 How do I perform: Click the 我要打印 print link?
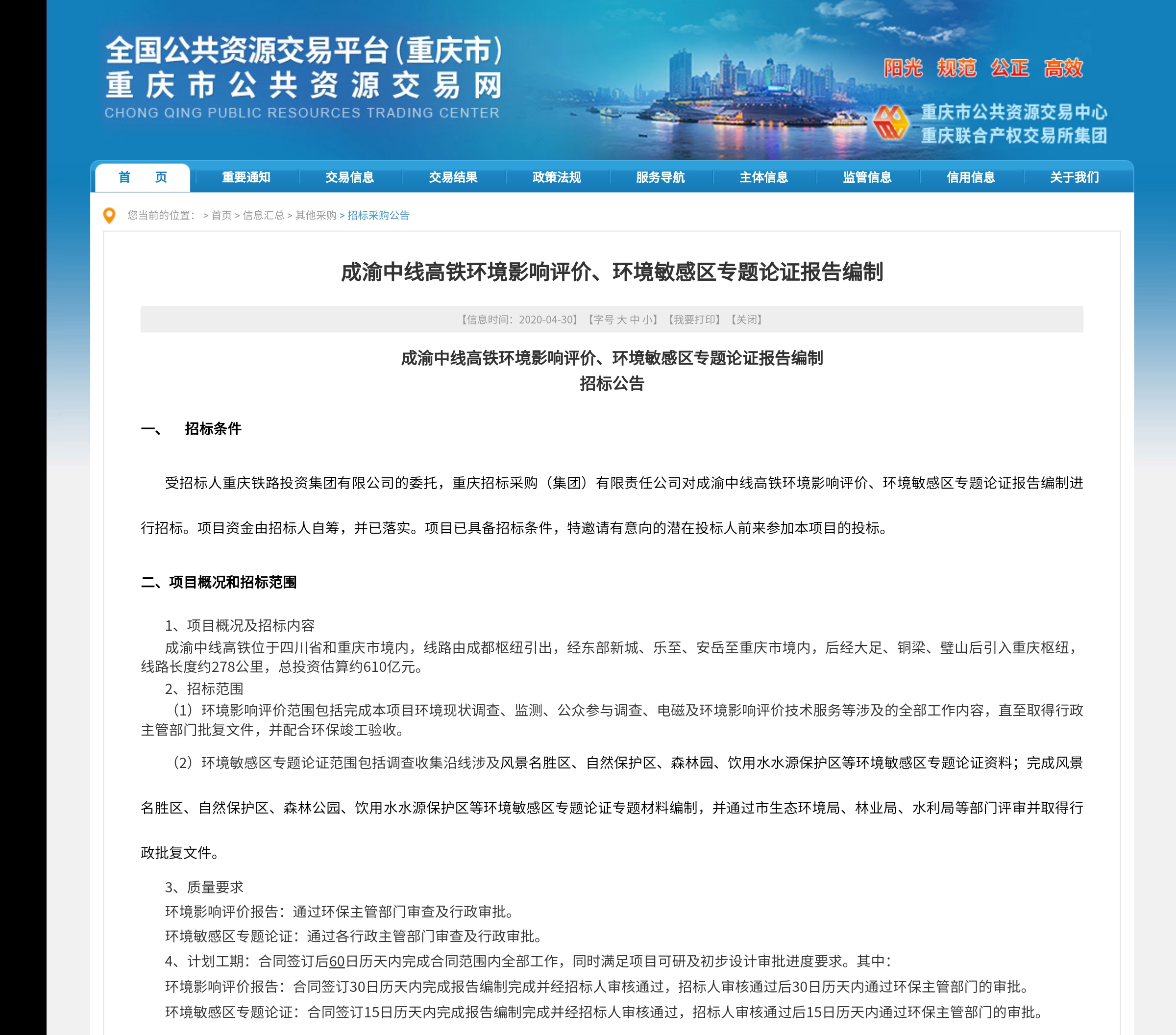[x=694, y=320]
